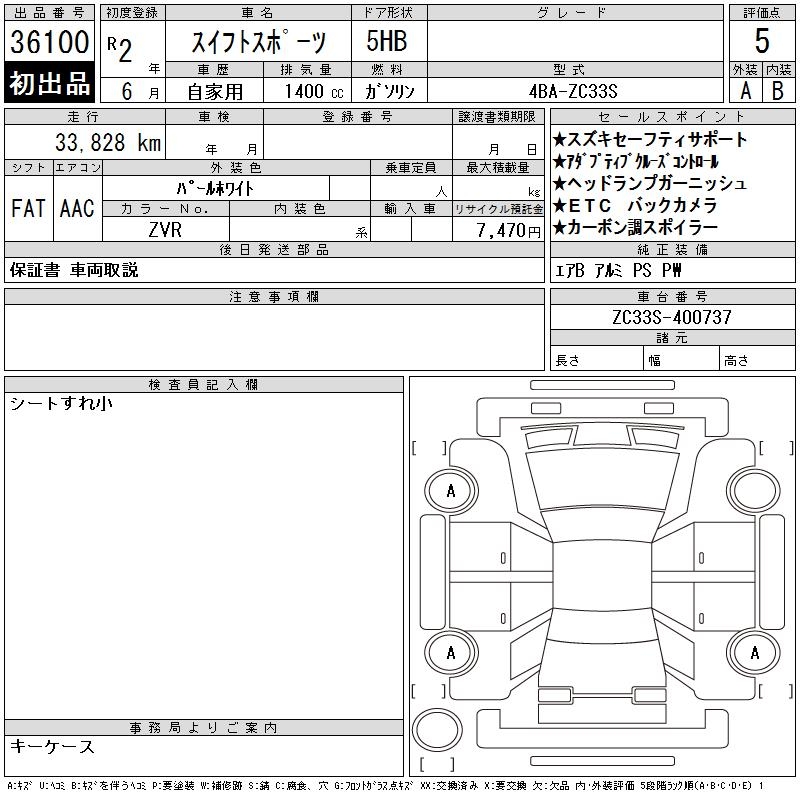This screenshot has width=800, height=800.
Task: Click 保証書 車両取説 entry
Action: point(74,270)
